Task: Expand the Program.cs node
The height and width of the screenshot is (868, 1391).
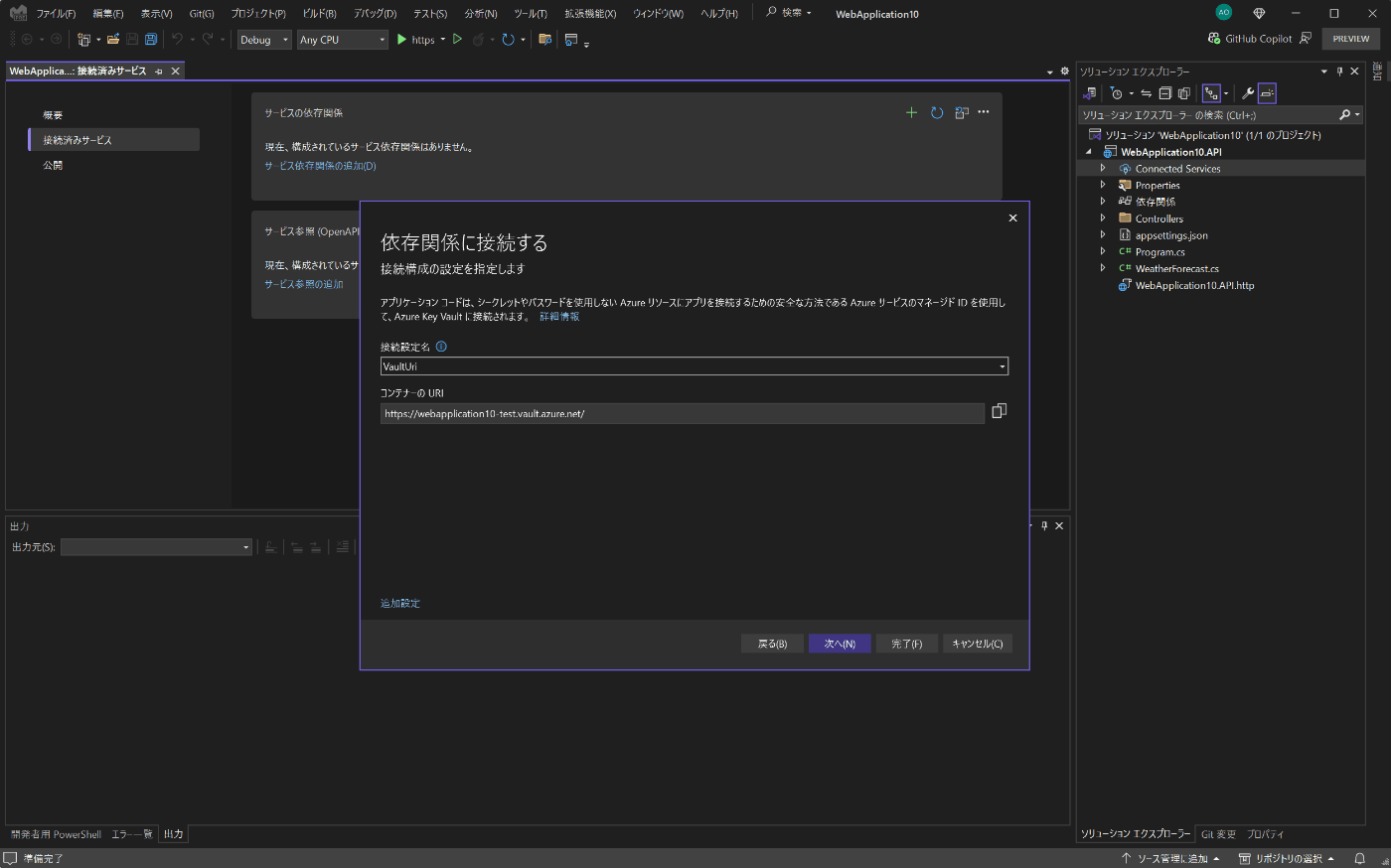Action: 1103,251
